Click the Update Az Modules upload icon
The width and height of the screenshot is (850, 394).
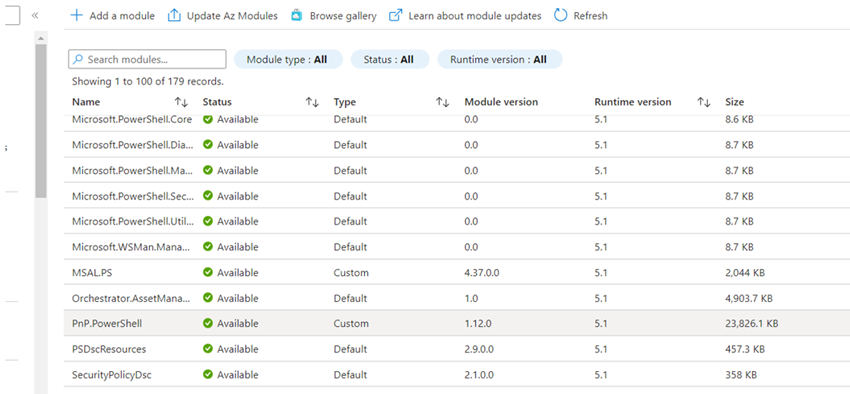[173, 16]
